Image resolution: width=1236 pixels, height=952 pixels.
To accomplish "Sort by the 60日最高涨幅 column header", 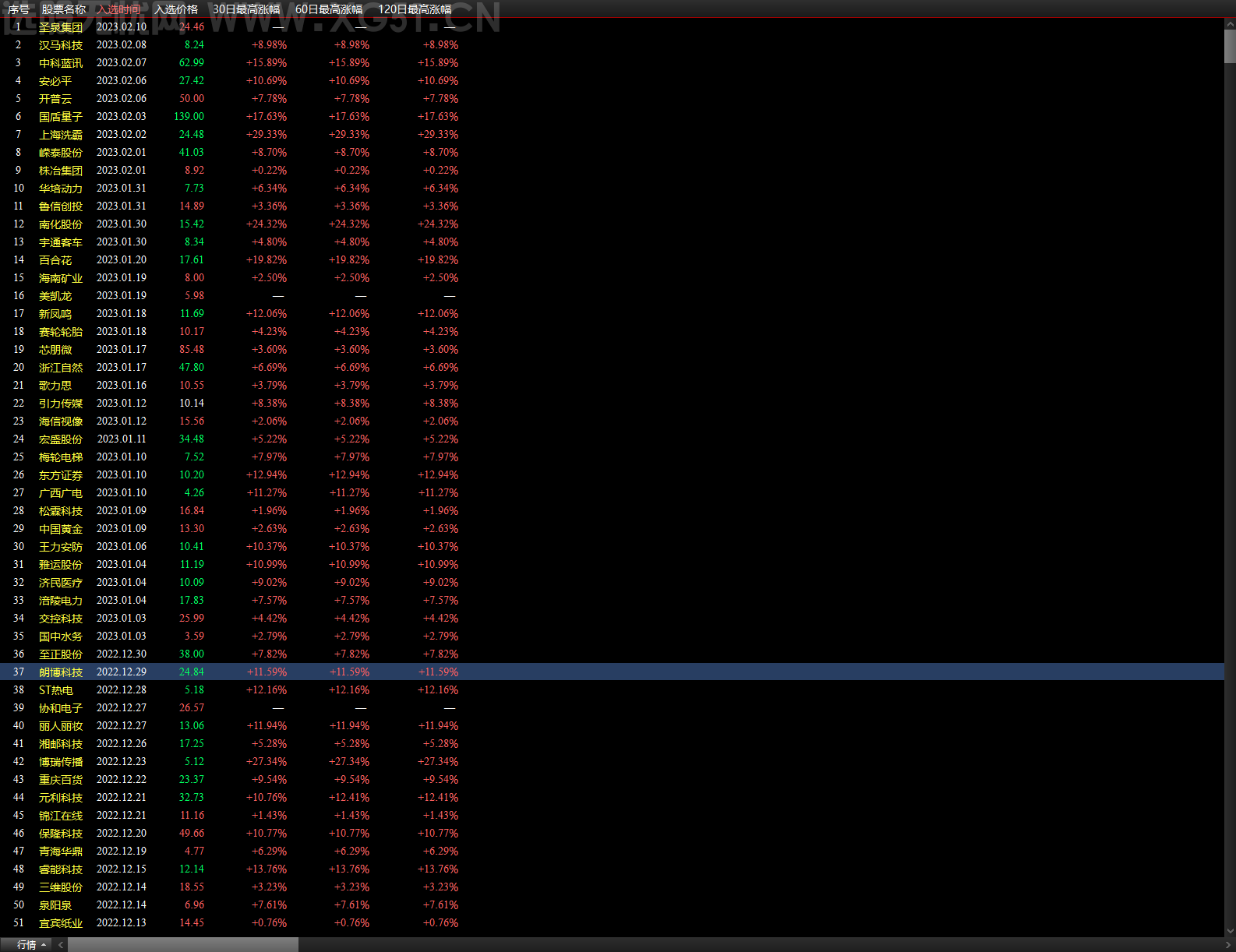I will pyautogui.click(x=329, y=9).
